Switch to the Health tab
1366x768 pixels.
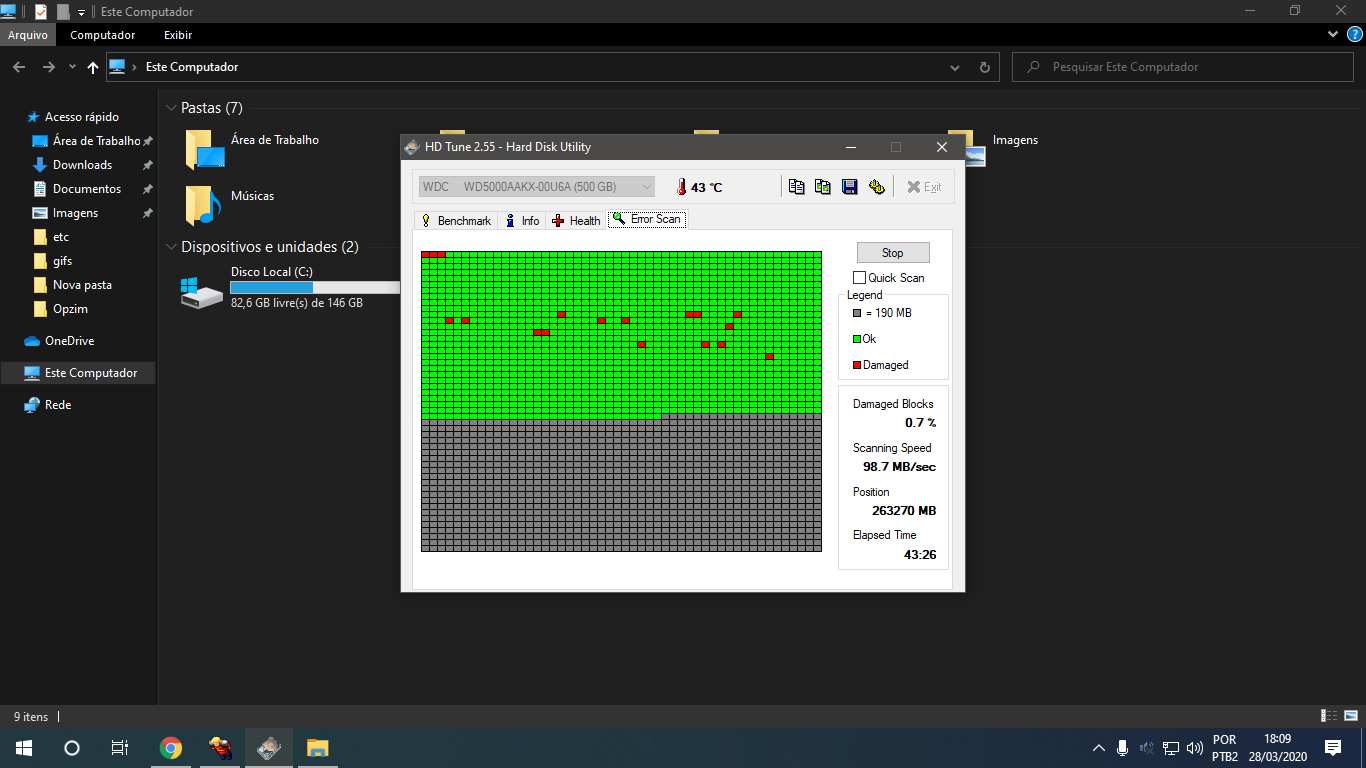(x=576, y=220)
